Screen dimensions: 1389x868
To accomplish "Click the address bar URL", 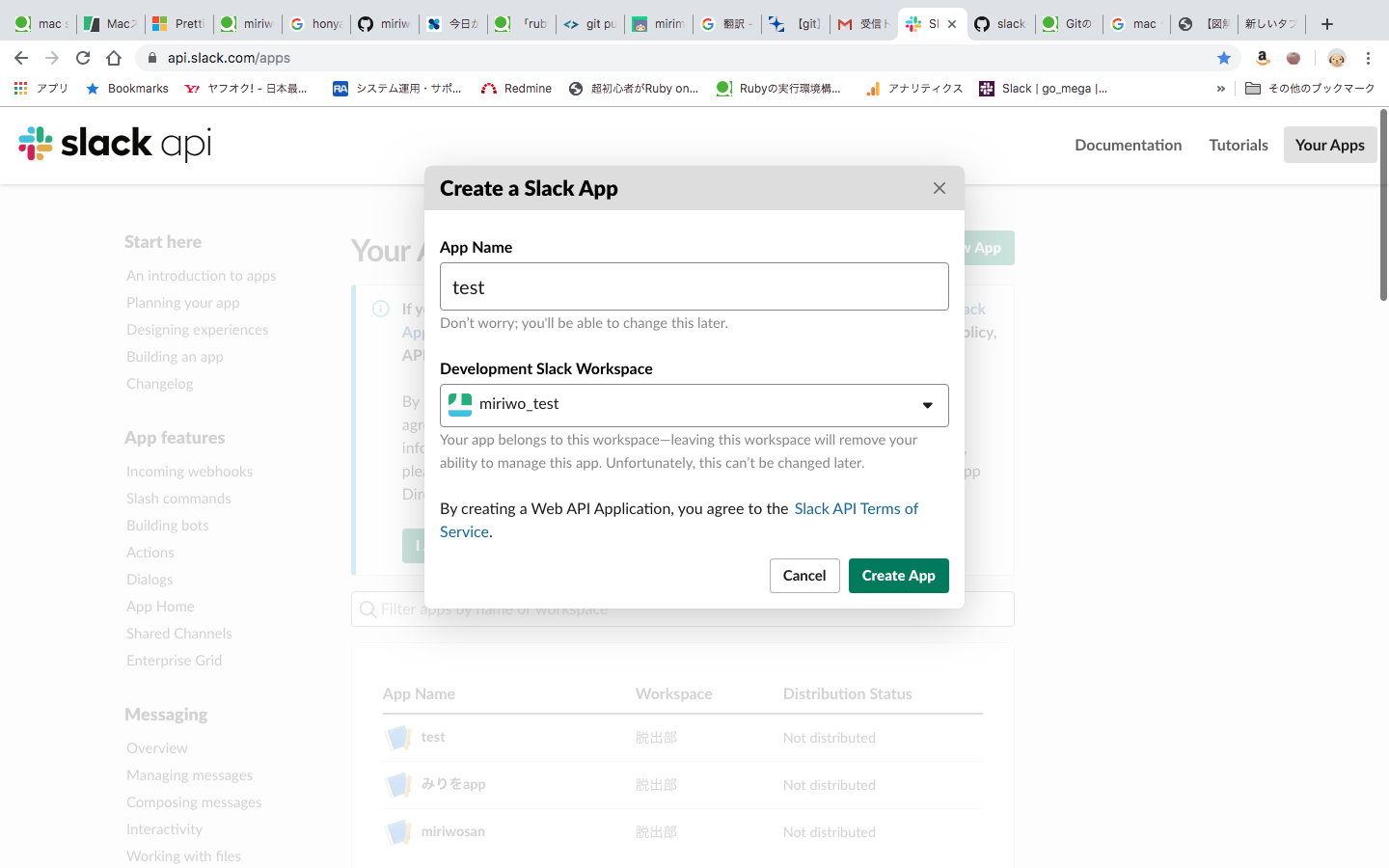I will [229, 58].
